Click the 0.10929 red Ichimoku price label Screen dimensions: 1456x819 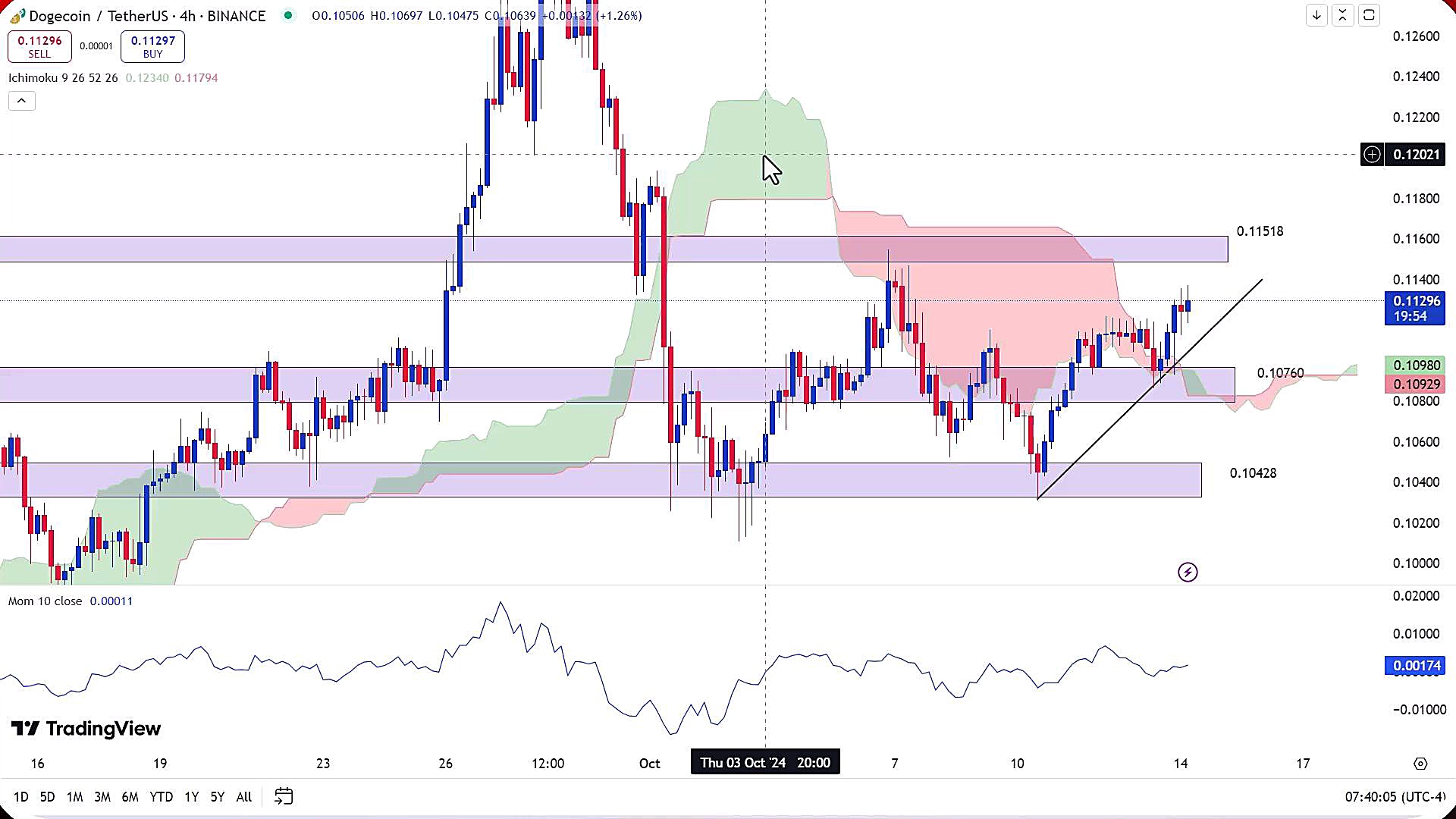pyautogui.click(x=1415, y=384)
